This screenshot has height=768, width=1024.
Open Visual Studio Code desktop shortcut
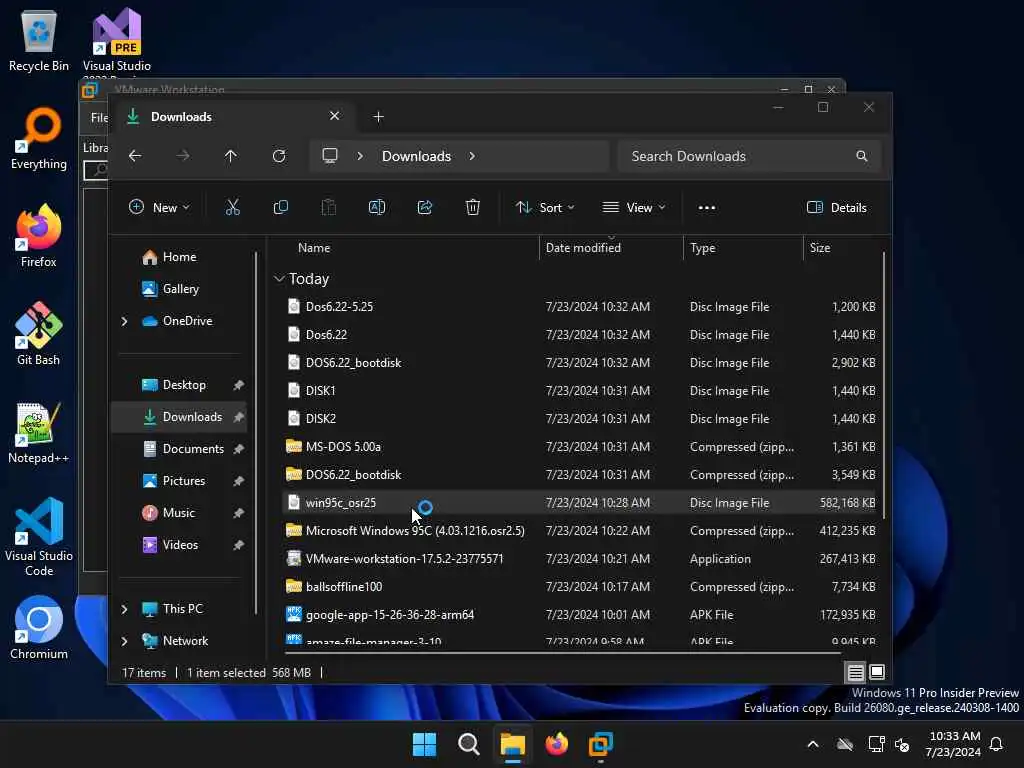click(39, 537)
